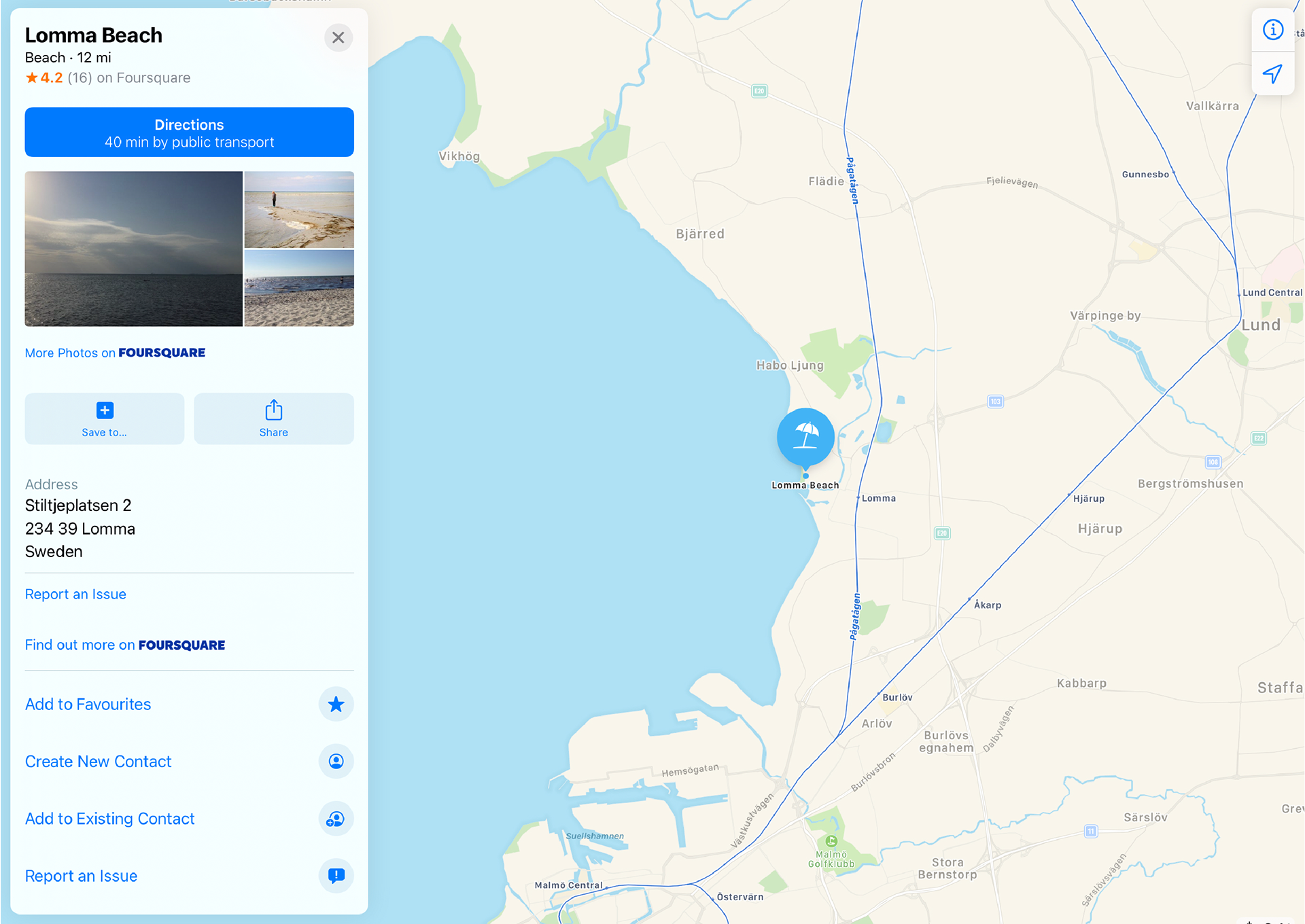
Task: Open Find out more on Foursquare
Action: (125, 645)
